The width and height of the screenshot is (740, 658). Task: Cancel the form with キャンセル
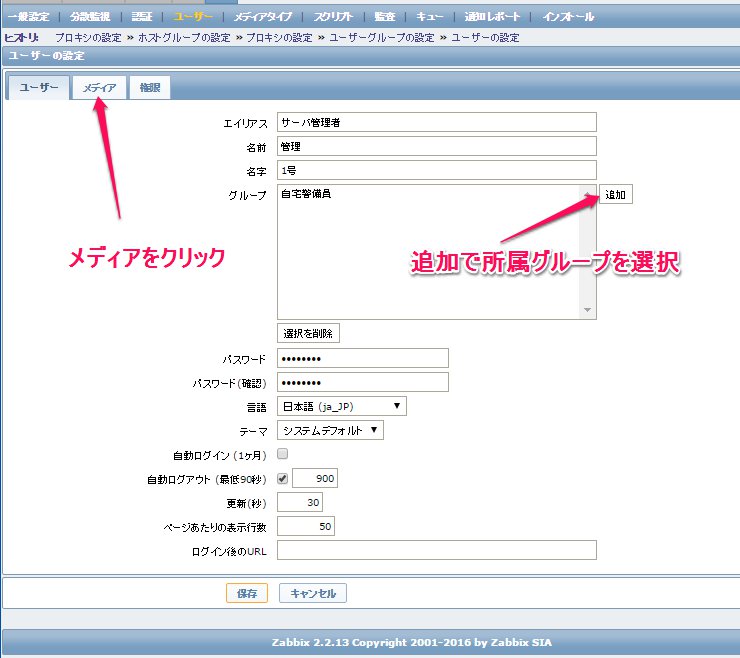(313, 593)
